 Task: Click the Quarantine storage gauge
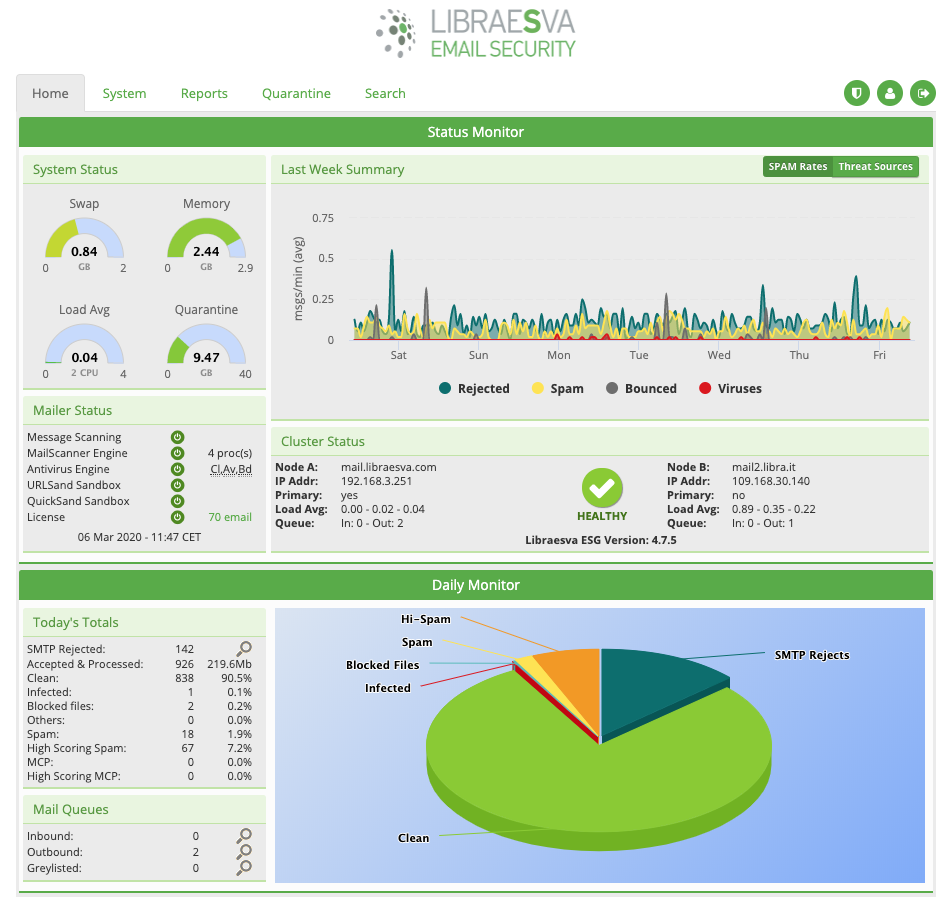(206, 345)
